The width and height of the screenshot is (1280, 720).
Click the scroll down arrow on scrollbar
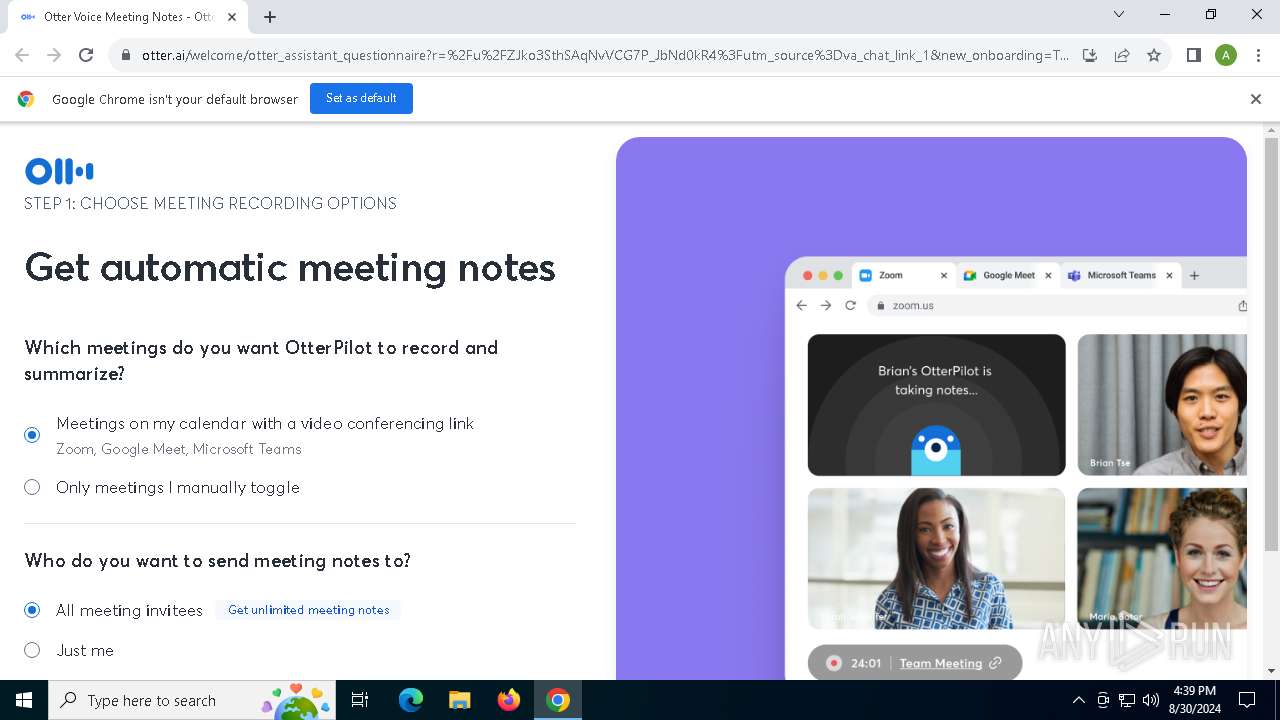(1272, 671)
